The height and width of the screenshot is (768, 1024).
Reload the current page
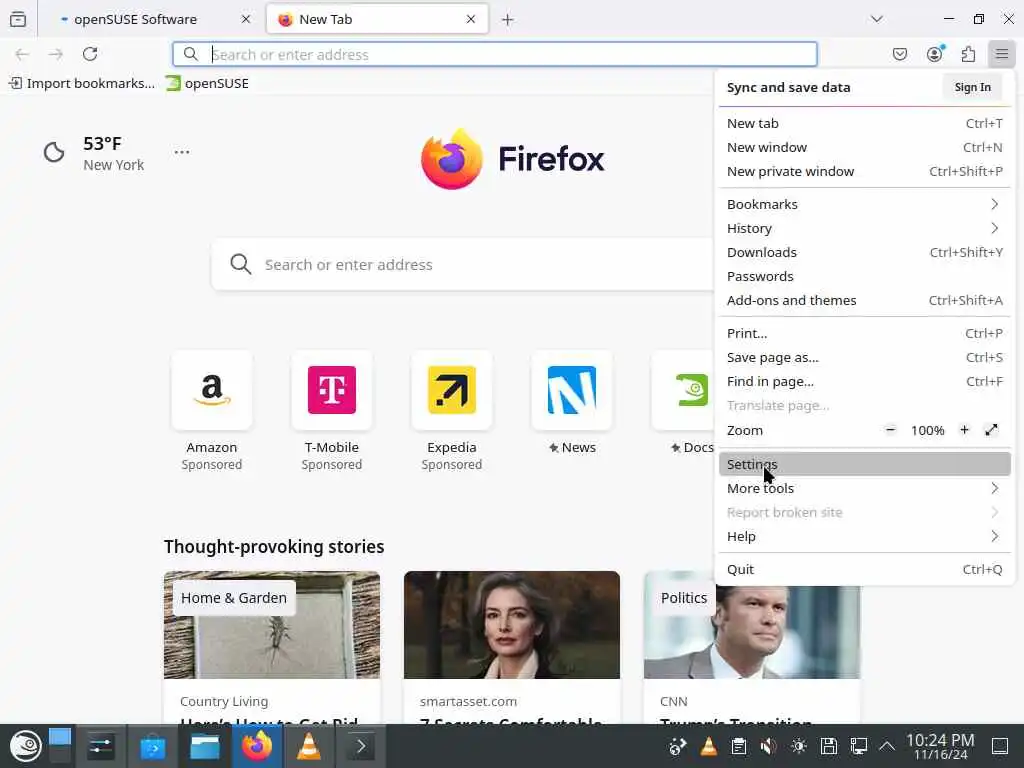(x=90, y=54)
